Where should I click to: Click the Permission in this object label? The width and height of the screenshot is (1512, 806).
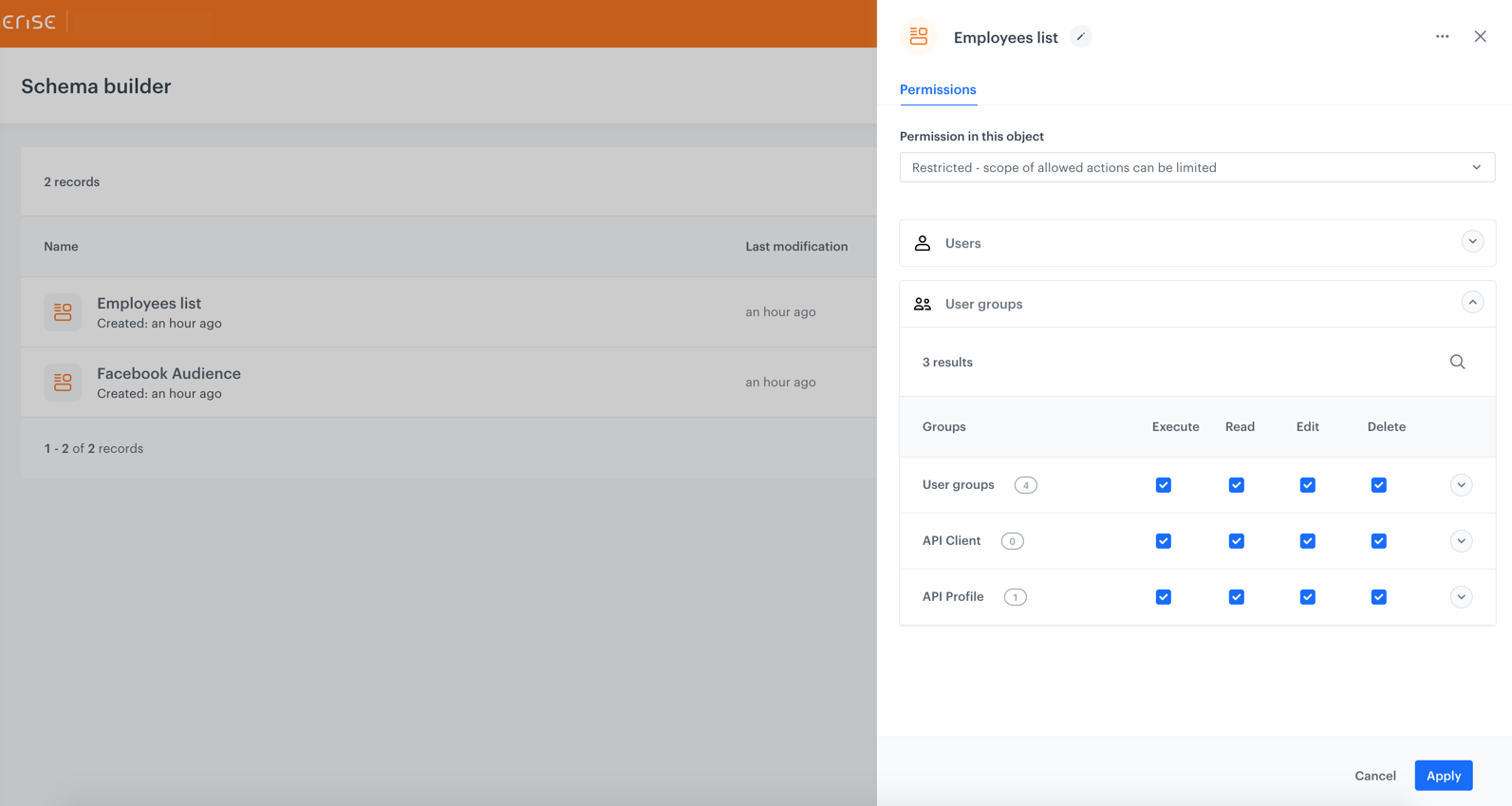(x=971, y=136)
